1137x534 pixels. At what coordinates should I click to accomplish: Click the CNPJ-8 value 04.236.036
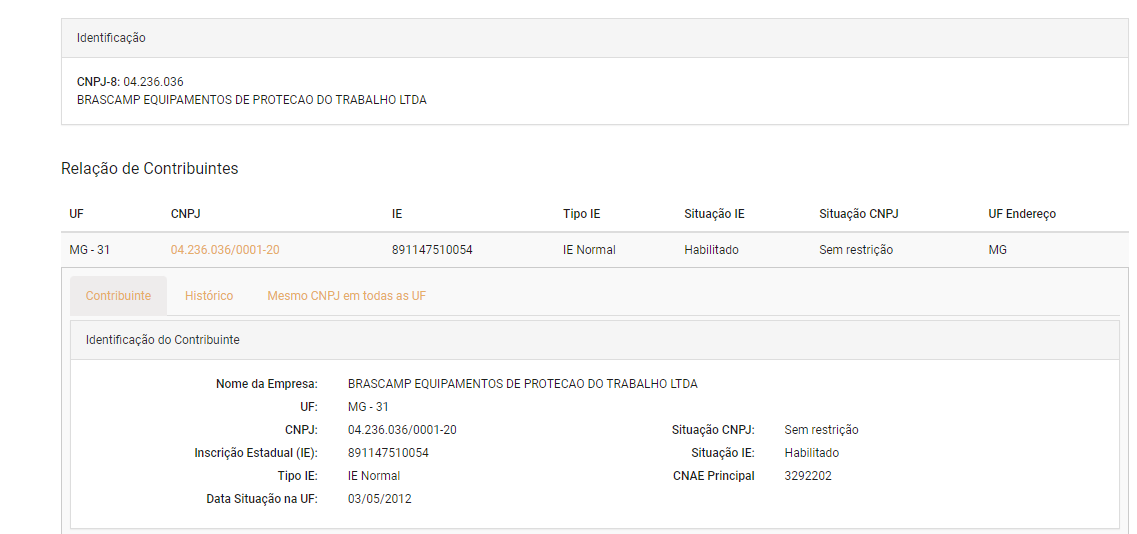point(153,82)
